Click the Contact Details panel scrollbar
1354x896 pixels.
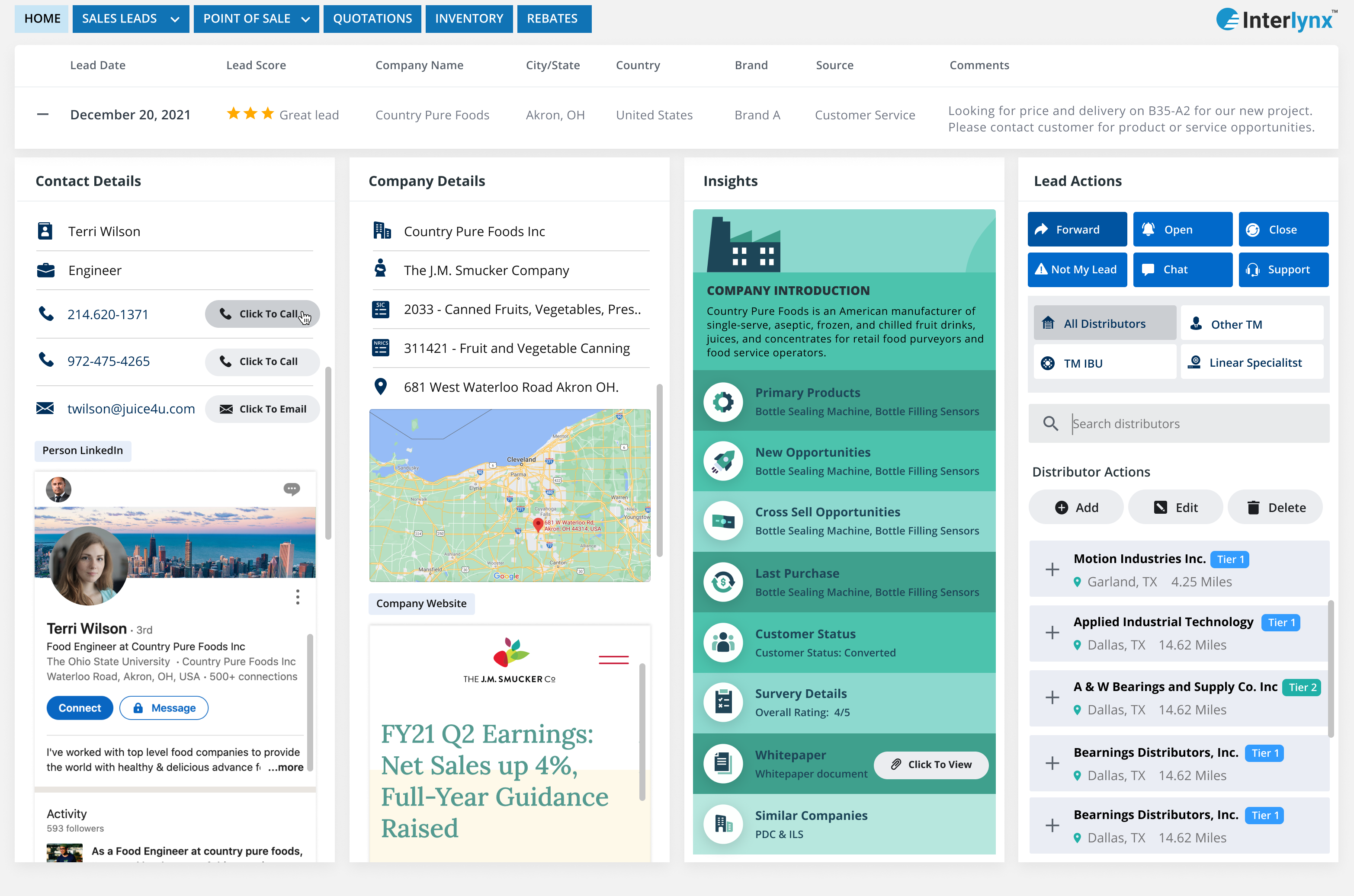(328, 453)
